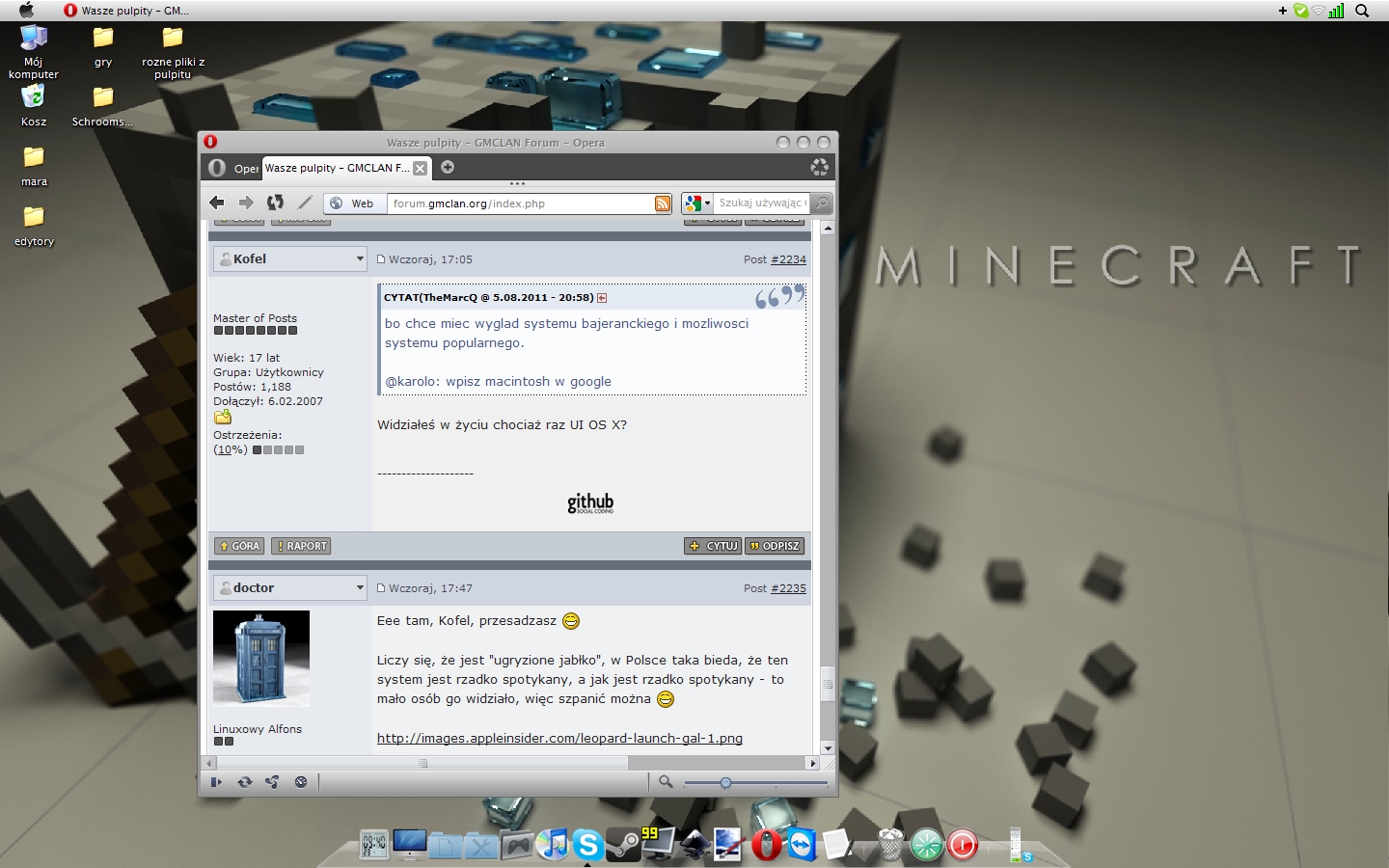Select the Wasze pulpity - GMCLAN tab

[337, 168]
